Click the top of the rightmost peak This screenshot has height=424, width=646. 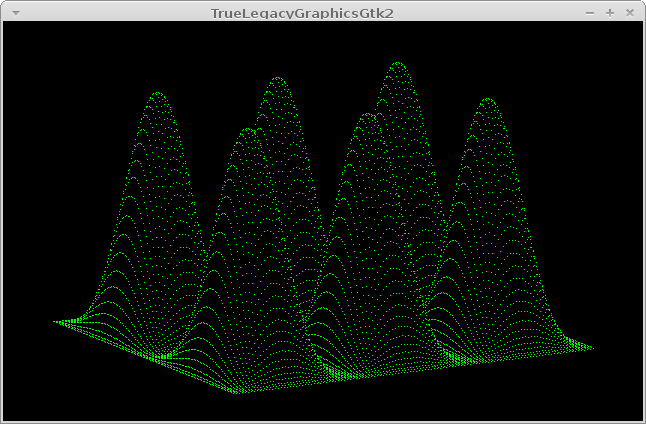487,100
